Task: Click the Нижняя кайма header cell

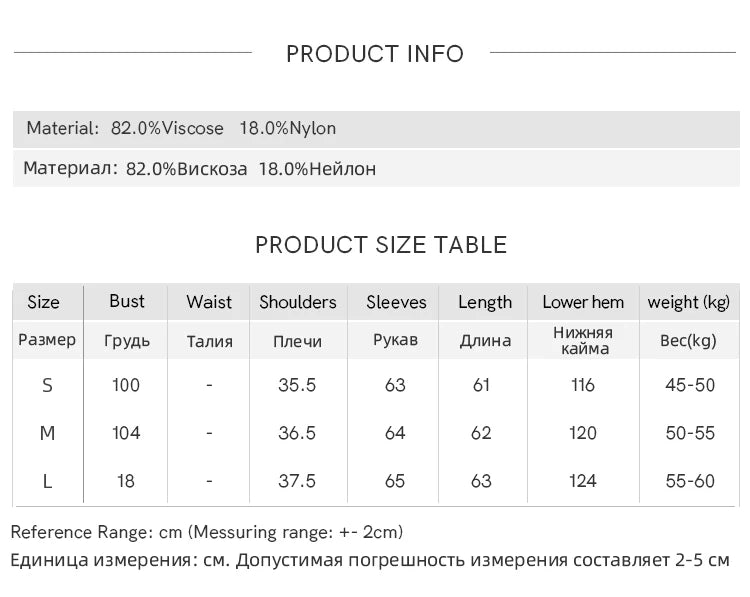Action: (583, 340)
